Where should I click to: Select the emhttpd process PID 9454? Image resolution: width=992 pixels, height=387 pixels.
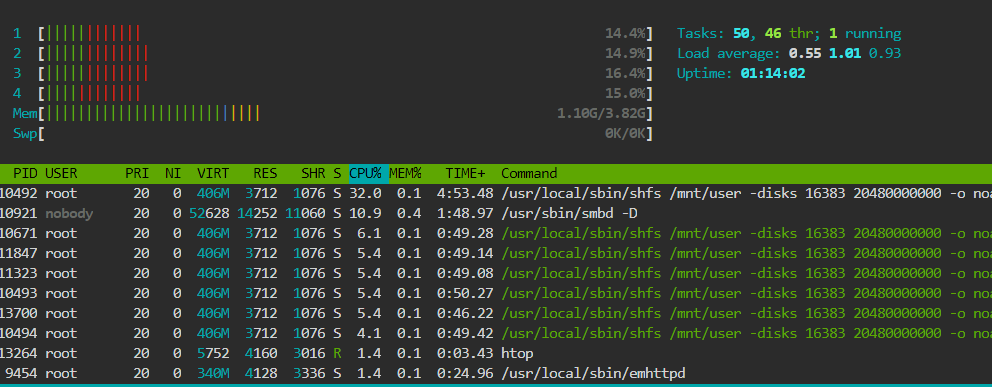[x=496, y=373]
